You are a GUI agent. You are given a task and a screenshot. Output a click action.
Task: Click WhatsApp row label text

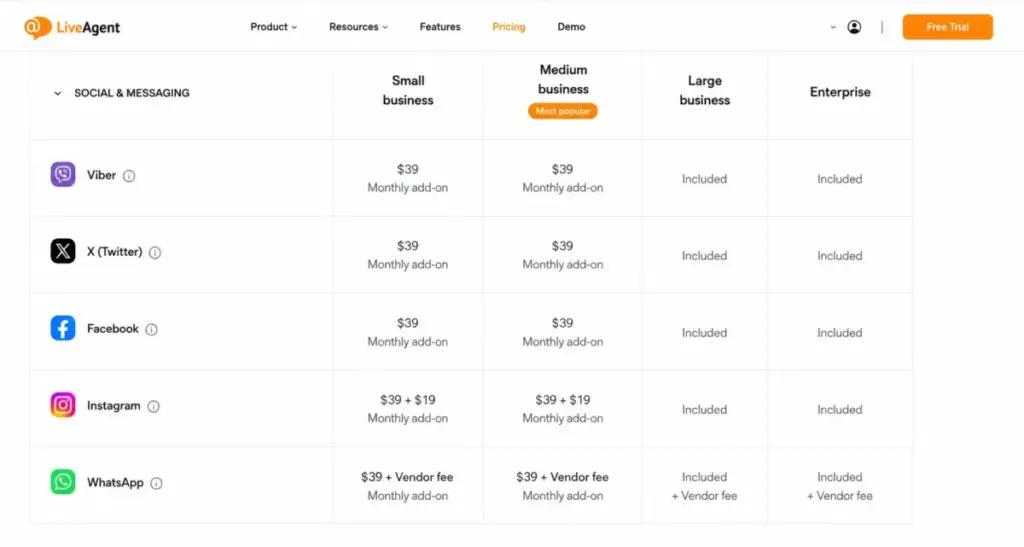pos(115,482)
